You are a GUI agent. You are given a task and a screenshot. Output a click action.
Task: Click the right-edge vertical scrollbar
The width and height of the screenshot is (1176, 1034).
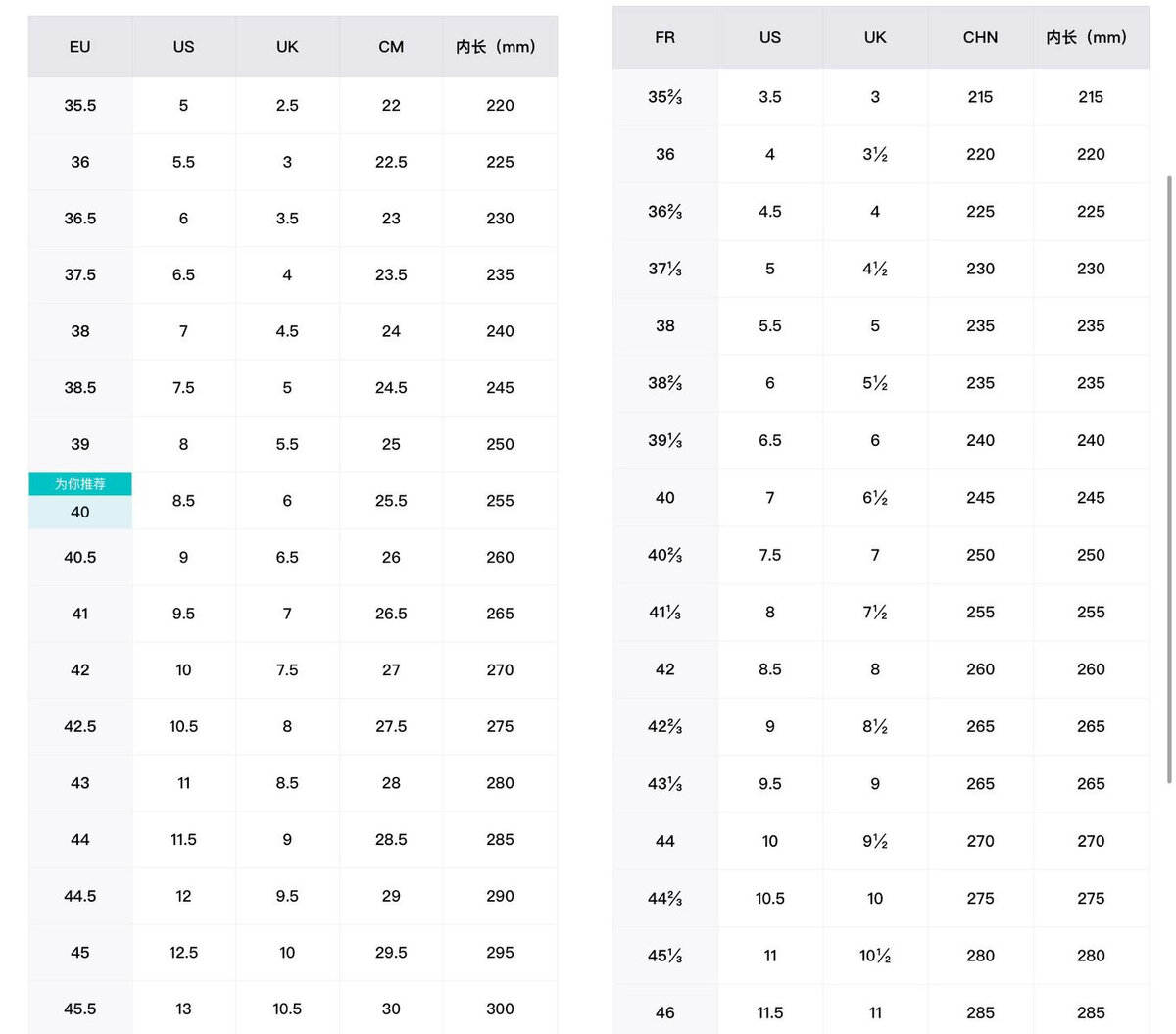click(1169, 480)
